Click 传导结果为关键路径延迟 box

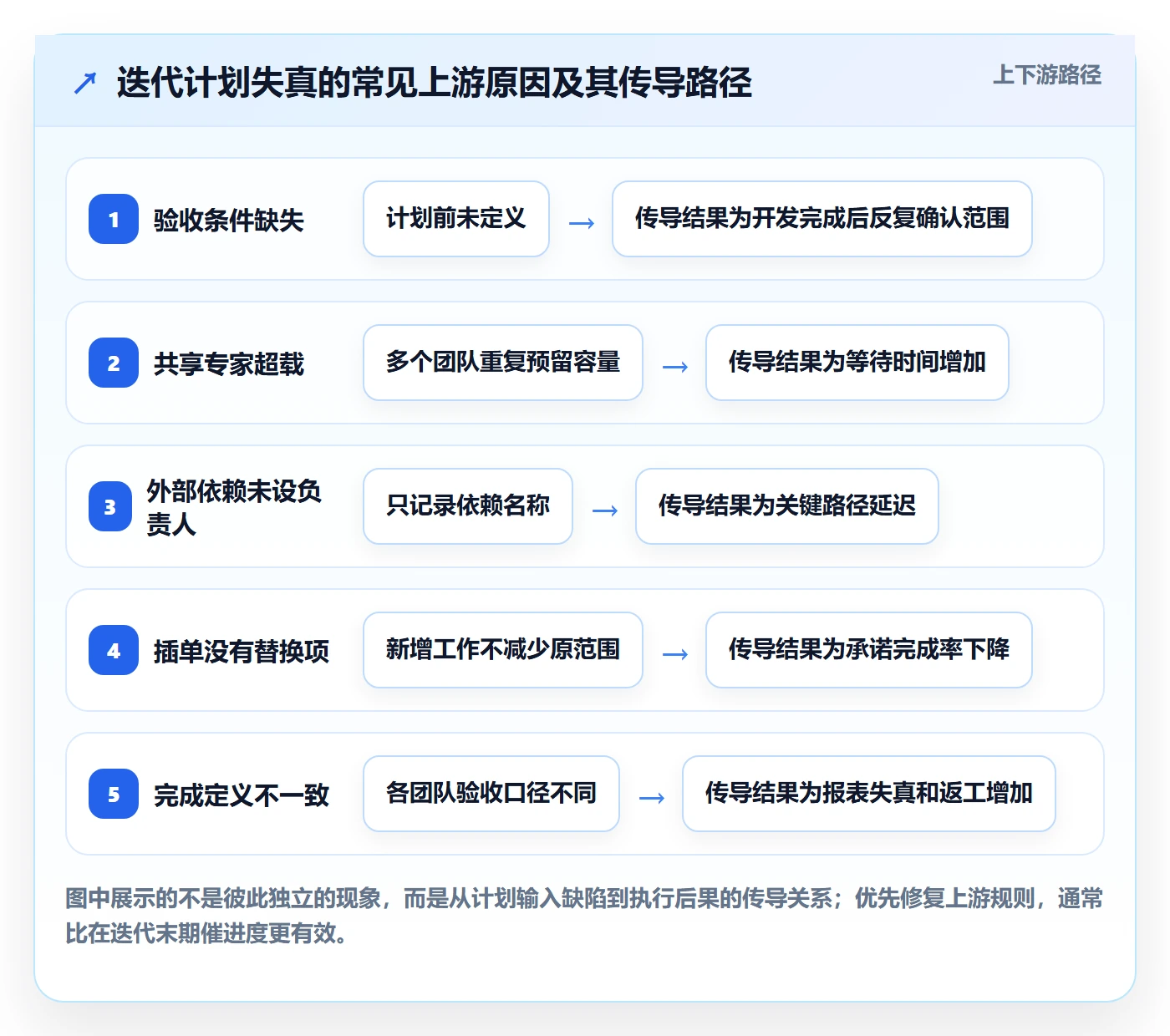click(787, 506)
